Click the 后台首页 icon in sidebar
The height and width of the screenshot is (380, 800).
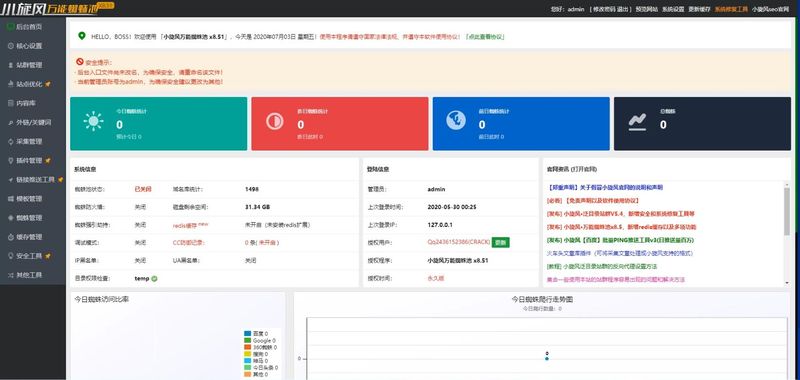pos(11,27)
